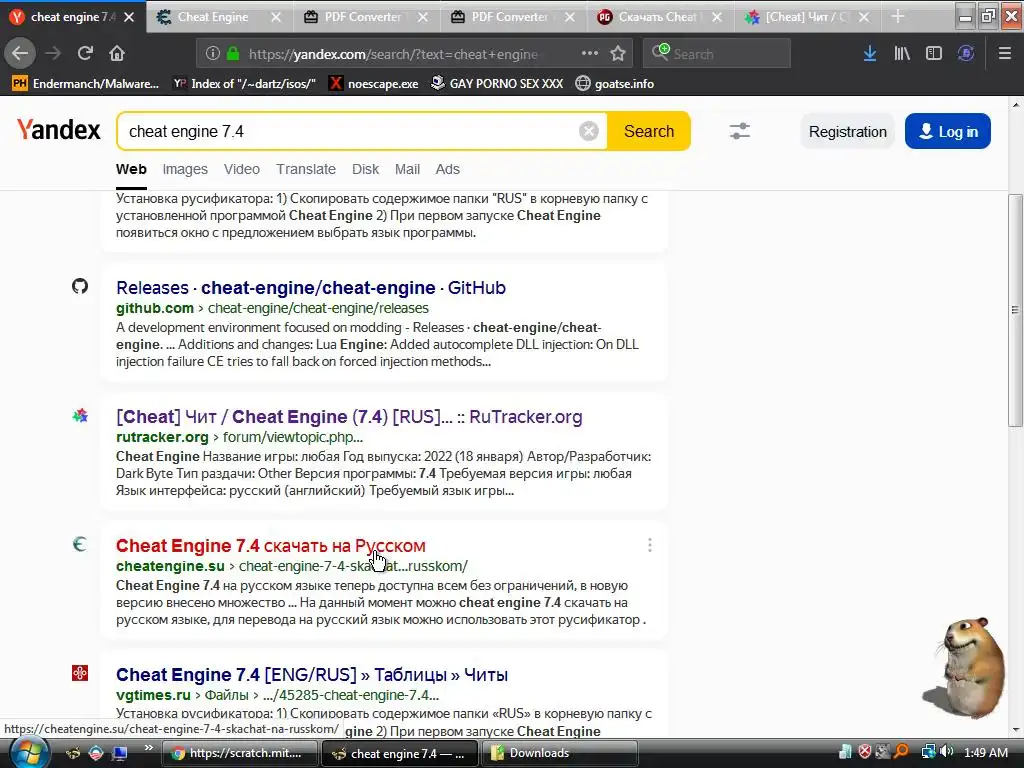1024x768 pixels.
Task: Open Endermanch/Malware bookmark
Action: 86,84
